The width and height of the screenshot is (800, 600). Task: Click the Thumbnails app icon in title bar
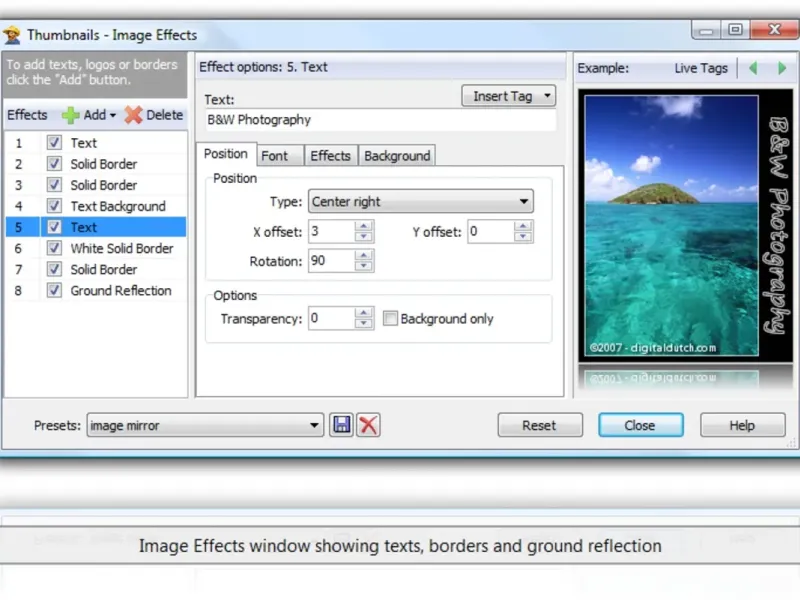(12, 35)
